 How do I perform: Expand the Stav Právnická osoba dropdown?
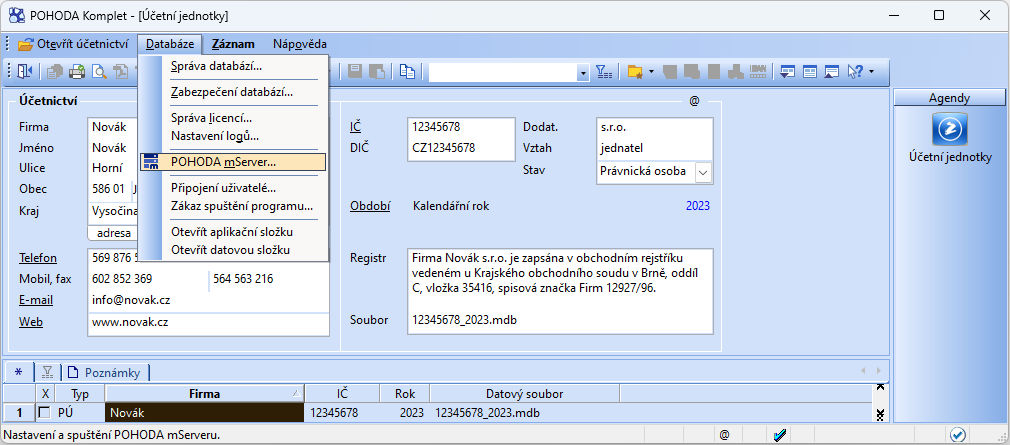click(703, 171)
